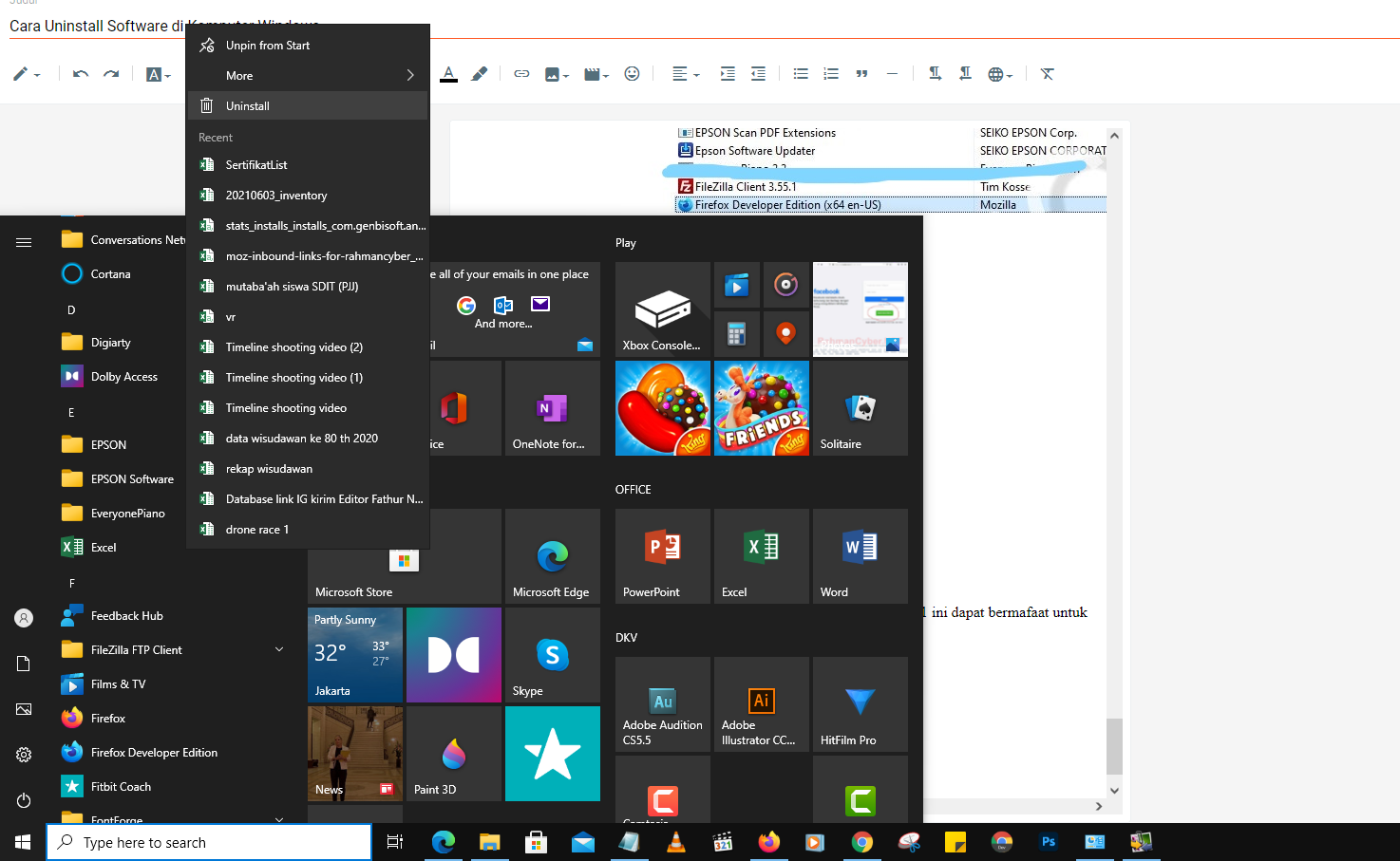
Task: Open the Word tile
Action: (861, 556)
